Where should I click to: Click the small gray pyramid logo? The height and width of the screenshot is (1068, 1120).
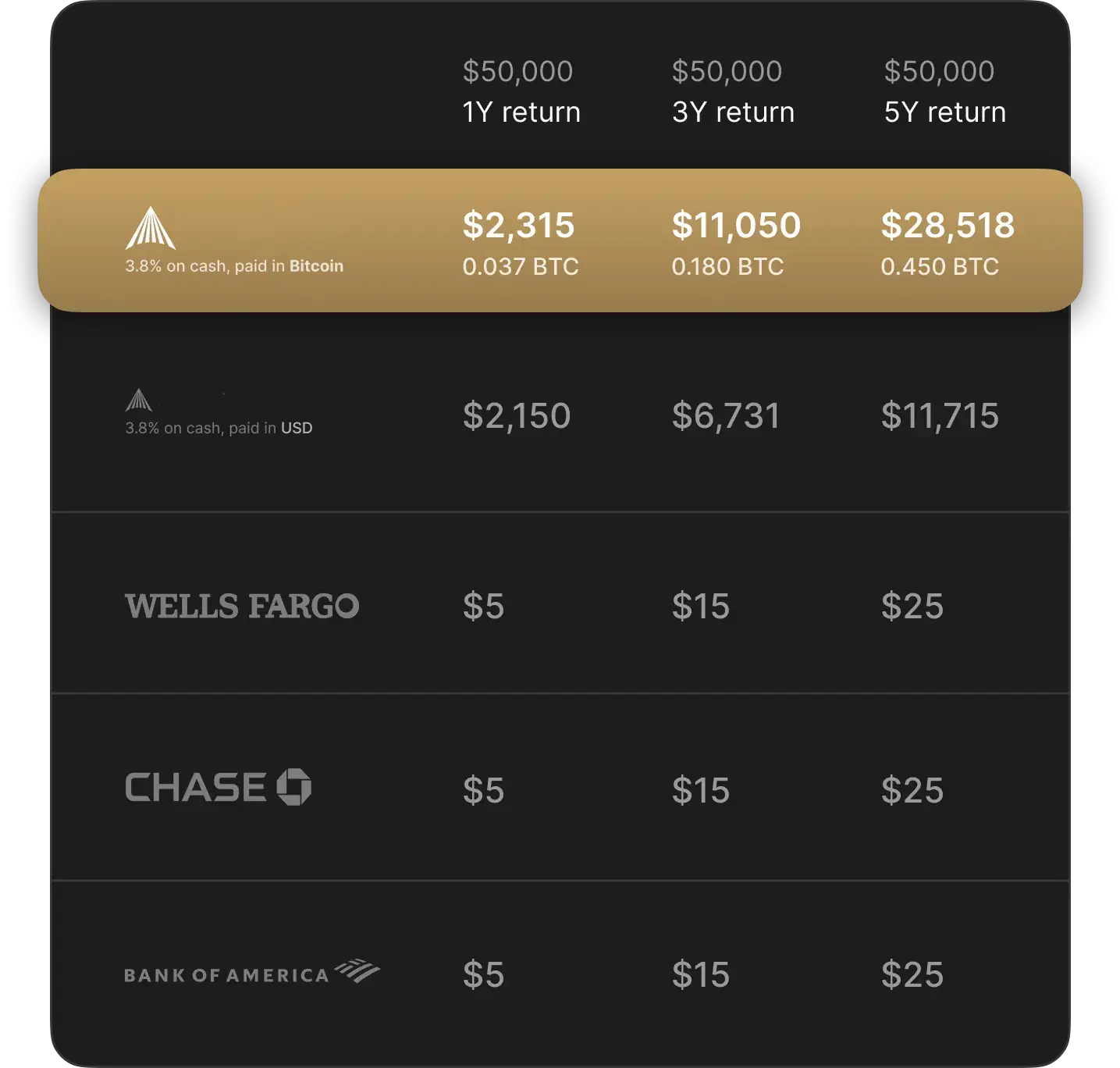coord(139,400)
